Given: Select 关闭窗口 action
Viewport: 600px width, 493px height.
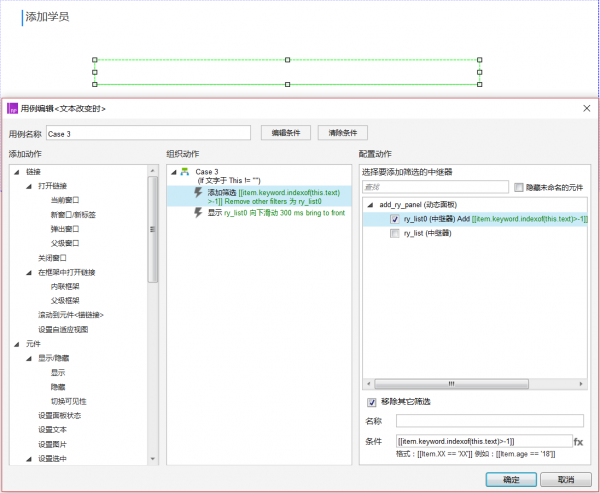Looking at the screenshot, I should [52, 258].
